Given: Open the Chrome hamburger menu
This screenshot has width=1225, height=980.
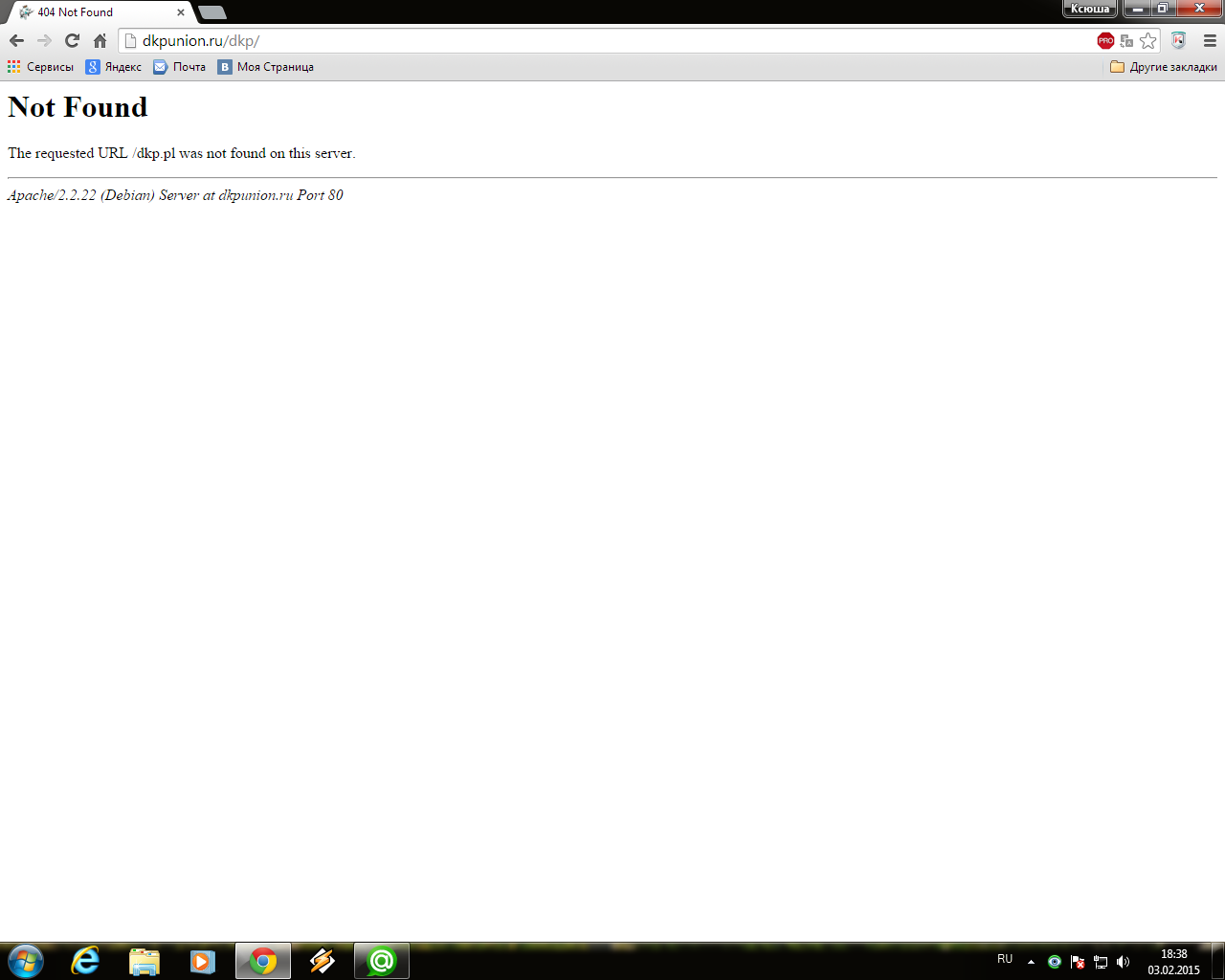Looking at the screenshot, I should coord(1210,40).
